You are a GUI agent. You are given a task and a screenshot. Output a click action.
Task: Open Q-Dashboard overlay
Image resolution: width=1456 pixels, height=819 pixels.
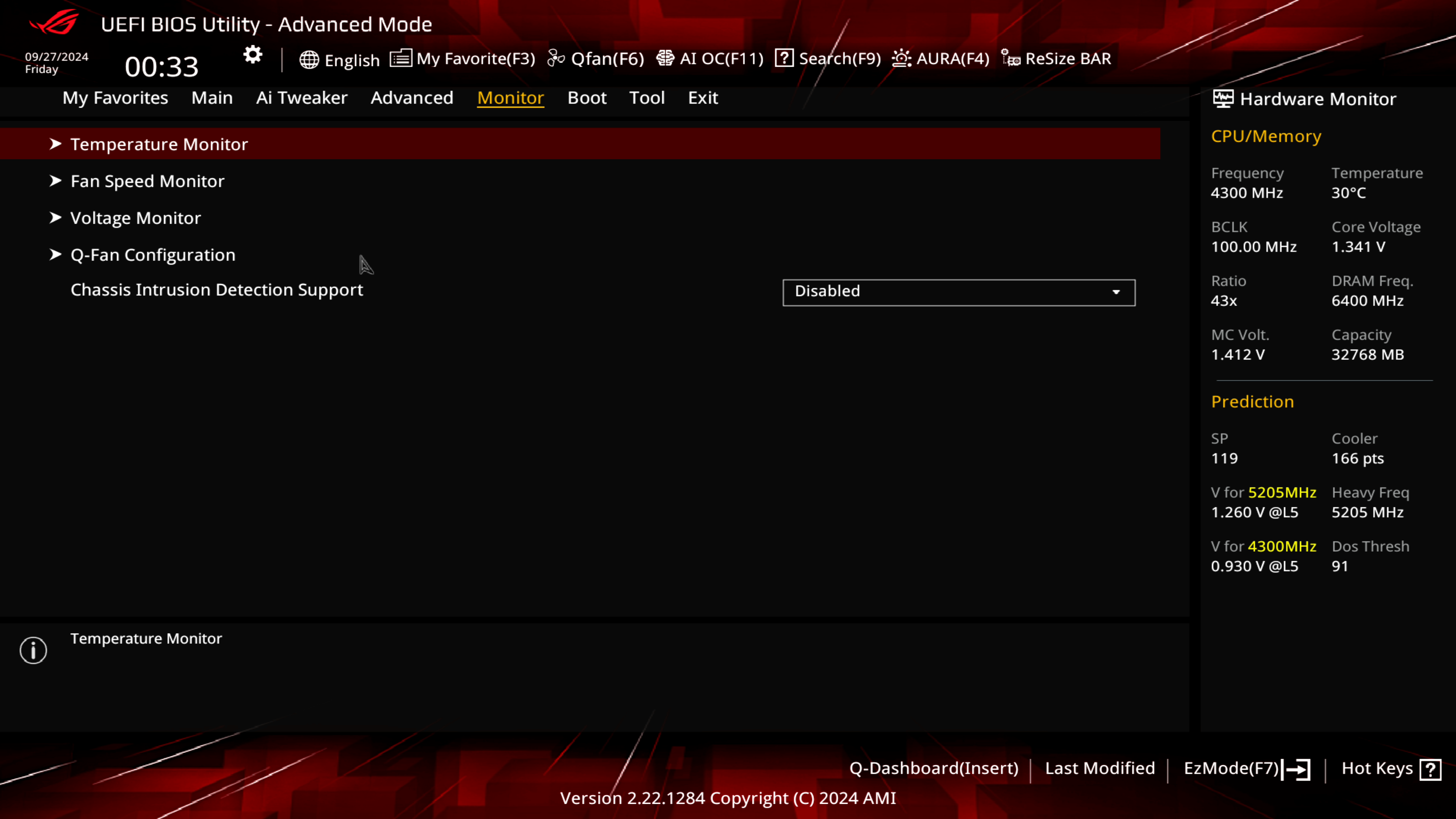click(x=933, y=768)
